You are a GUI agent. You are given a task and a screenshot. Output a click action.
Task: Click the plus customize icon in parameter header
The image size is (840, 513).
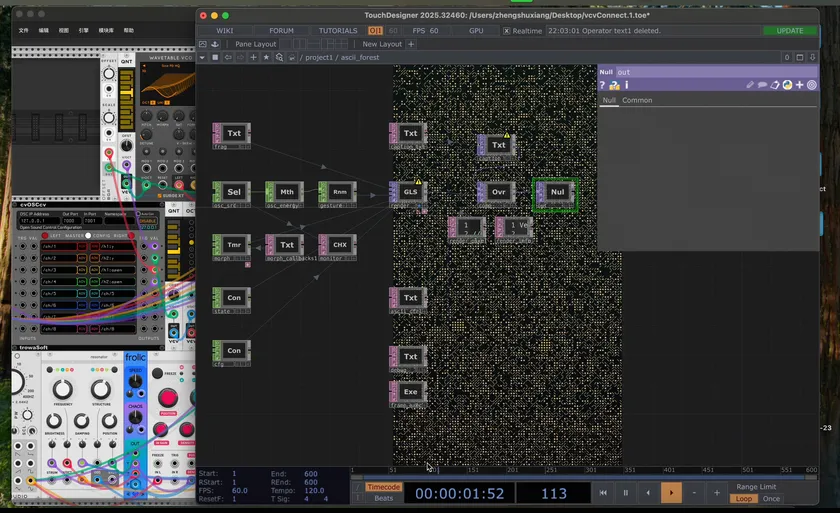799,85
